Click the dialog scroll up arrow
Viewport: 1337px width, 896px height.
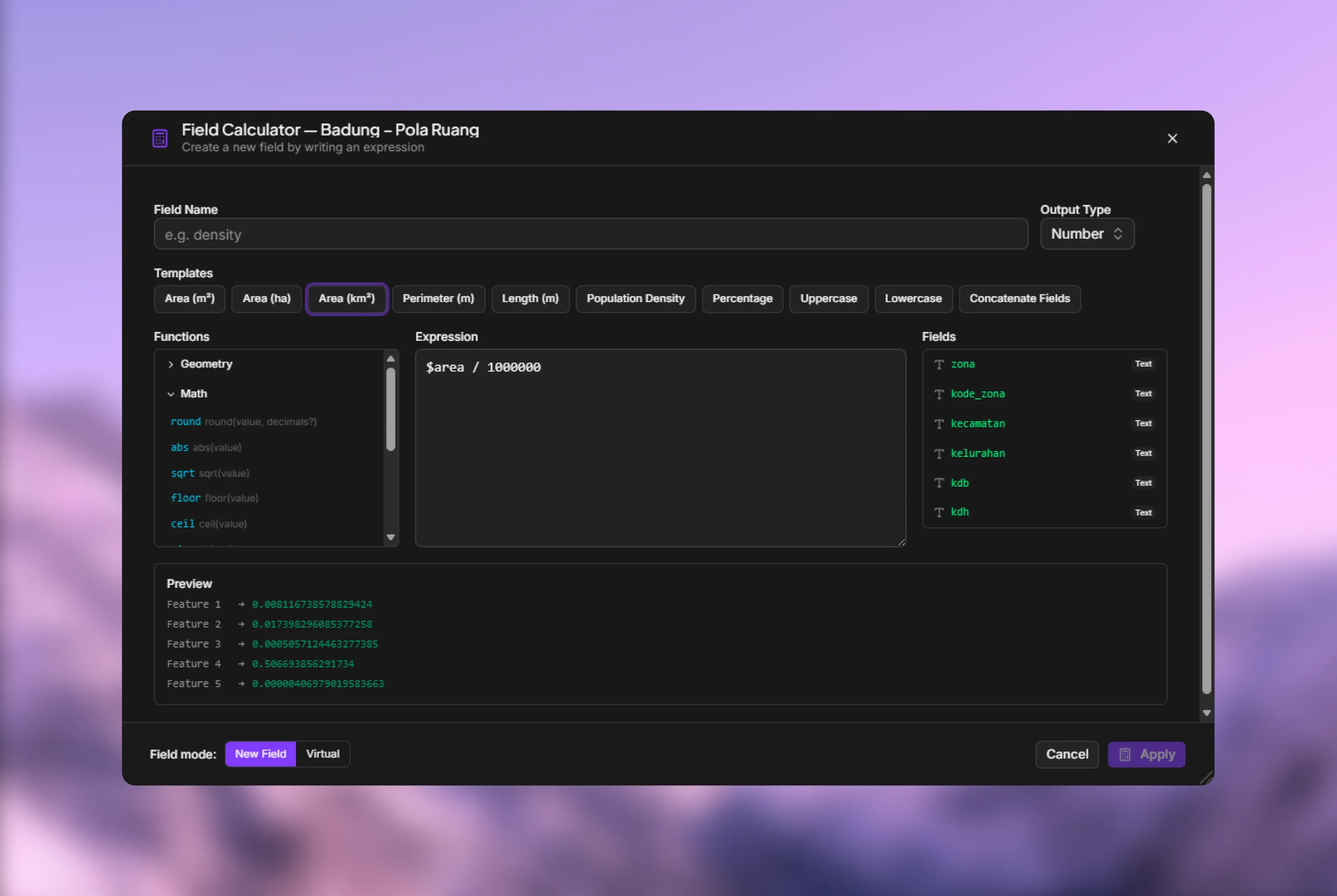tap(1207, 176)
